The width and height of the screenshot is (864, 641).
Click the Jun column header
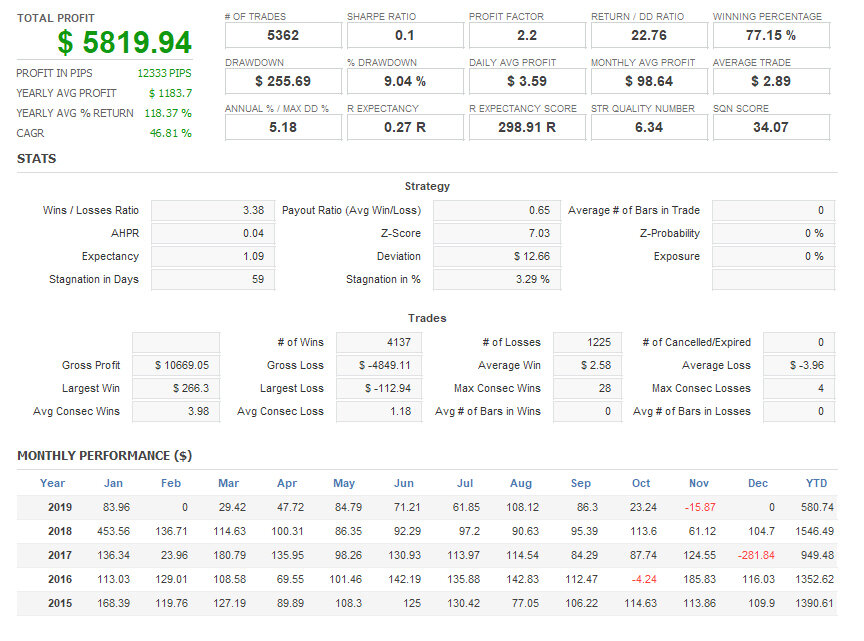pyautogui.click(x=404, y=483)
